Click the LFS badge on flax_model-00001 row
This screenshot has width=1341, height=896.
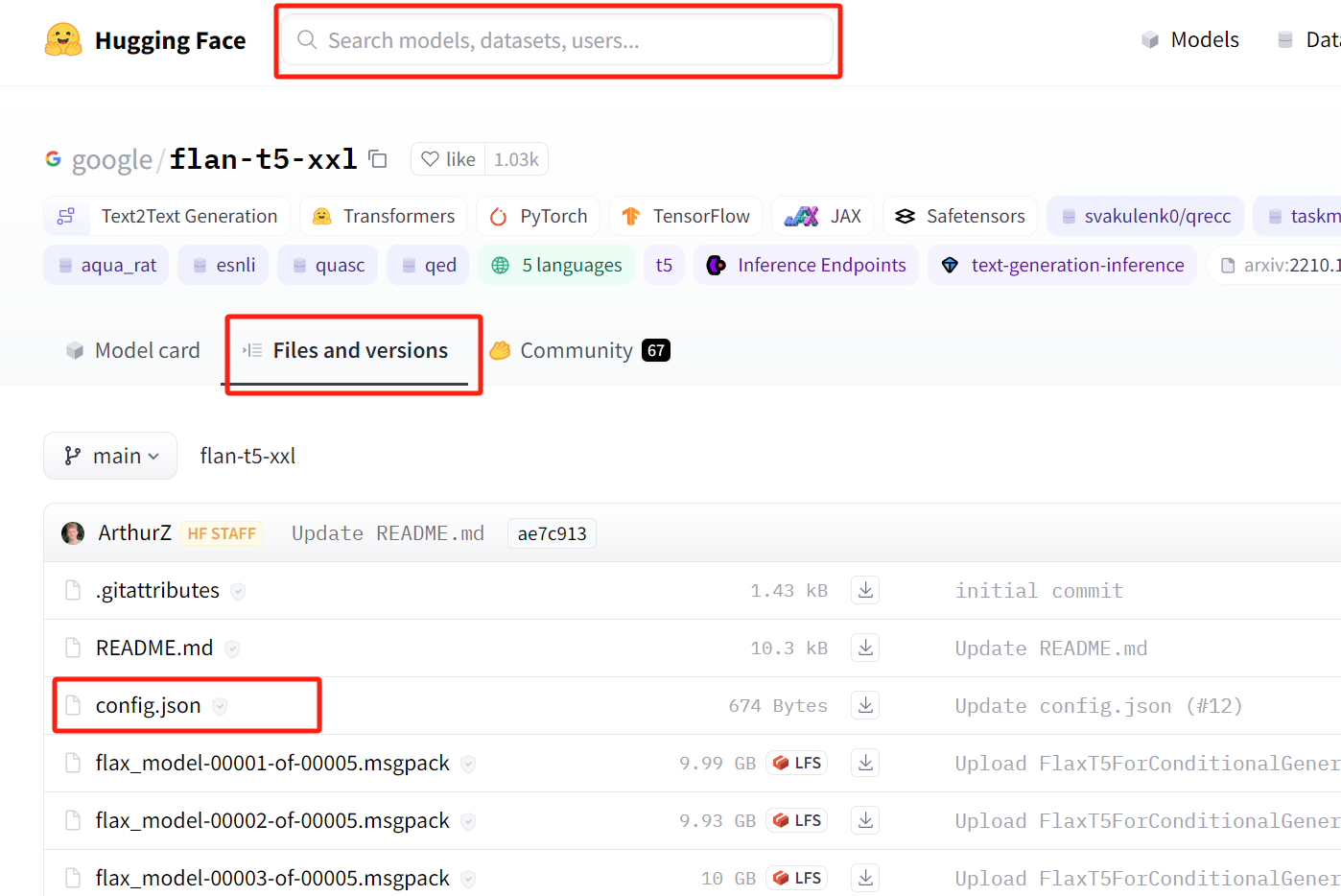point(797,763)
